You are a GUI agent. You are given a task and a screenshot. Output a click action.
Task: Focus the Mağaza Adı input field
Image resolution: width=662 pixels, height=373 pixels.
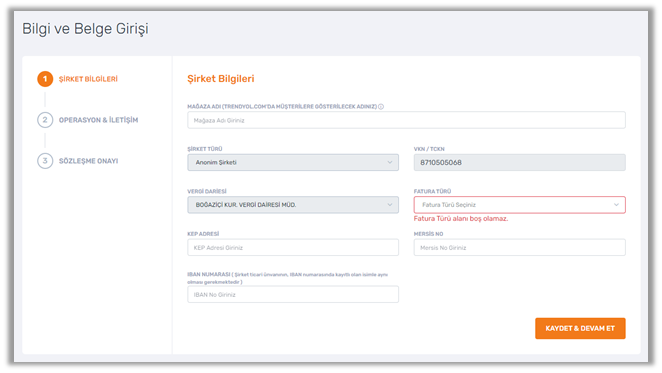[406, 120]
